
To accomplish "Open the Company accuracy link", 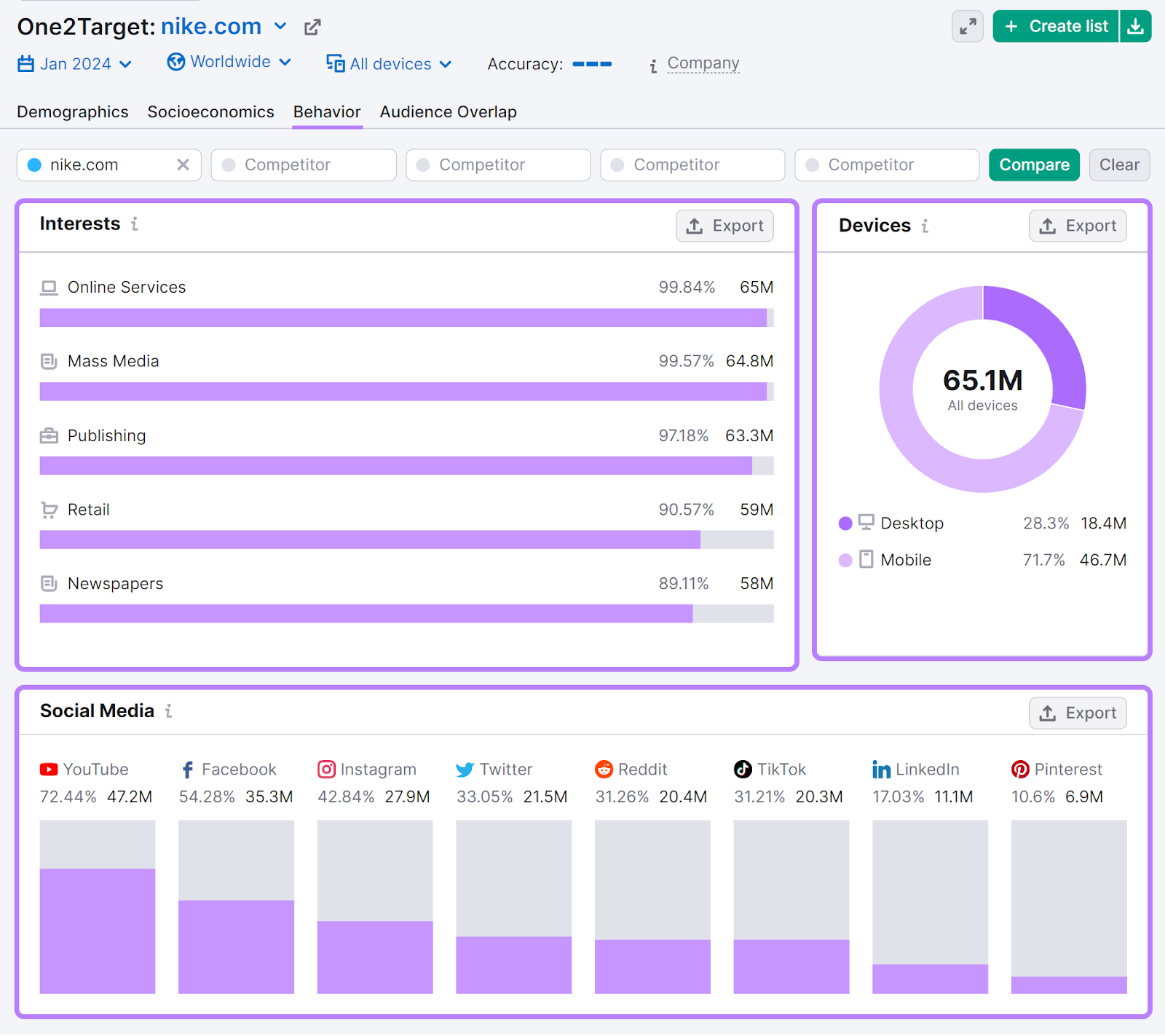I will pos(703,63).
